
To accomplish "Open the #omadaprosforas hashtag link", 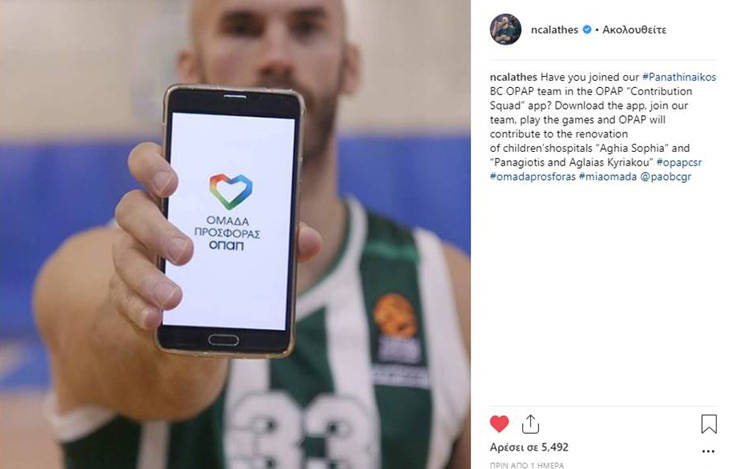I will pos(532,177).
